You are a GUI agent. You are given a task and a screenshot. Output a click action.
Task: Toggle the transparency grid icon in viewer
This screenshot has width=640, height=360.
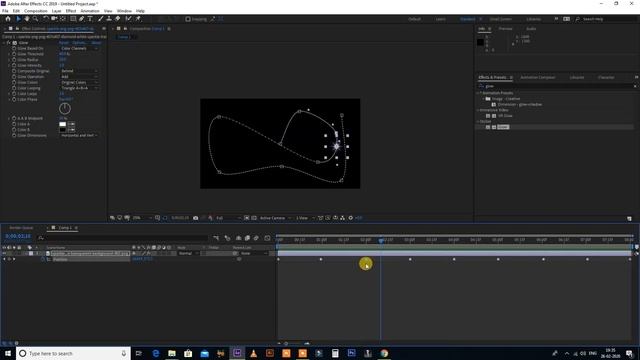coord(254,218)
